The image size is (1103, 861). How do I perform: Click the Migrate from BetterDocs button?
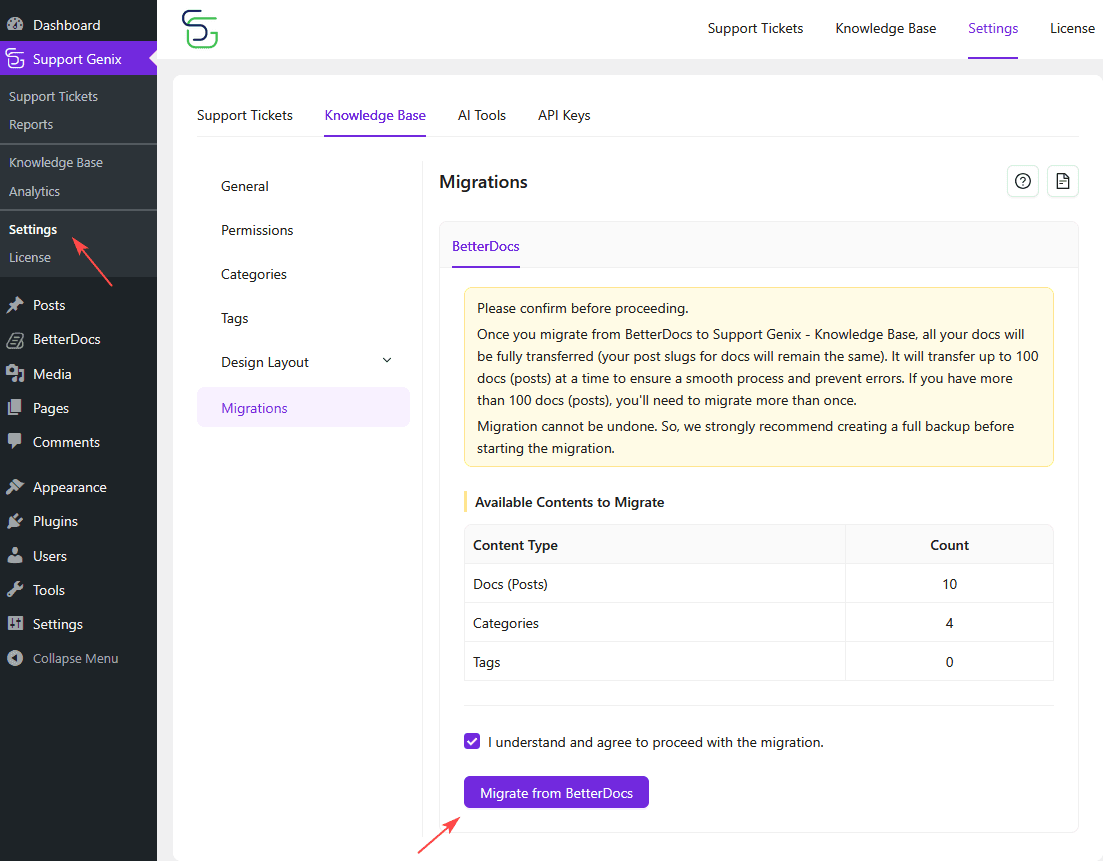556,791
